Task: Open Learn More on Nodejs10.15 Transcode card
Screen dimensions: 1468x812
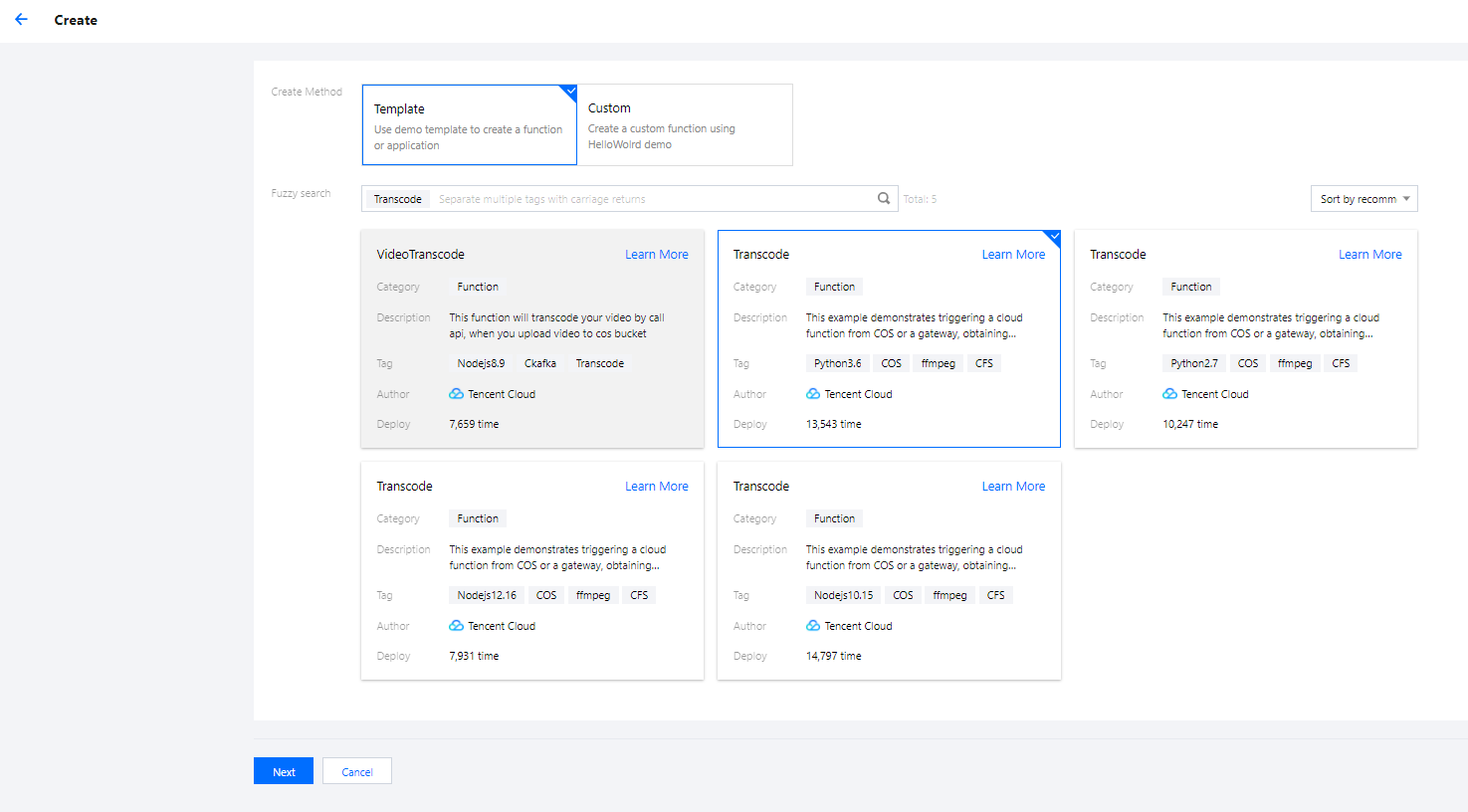Action: click(x=1013, y=487)
